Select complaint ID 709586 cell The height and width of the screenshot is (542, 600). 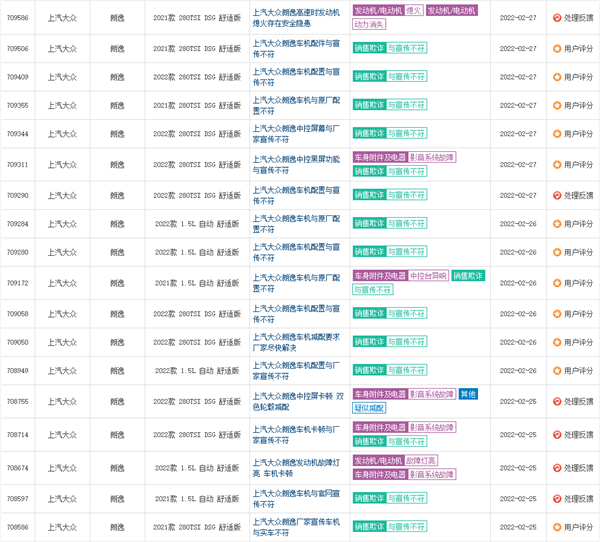(18, 18)
